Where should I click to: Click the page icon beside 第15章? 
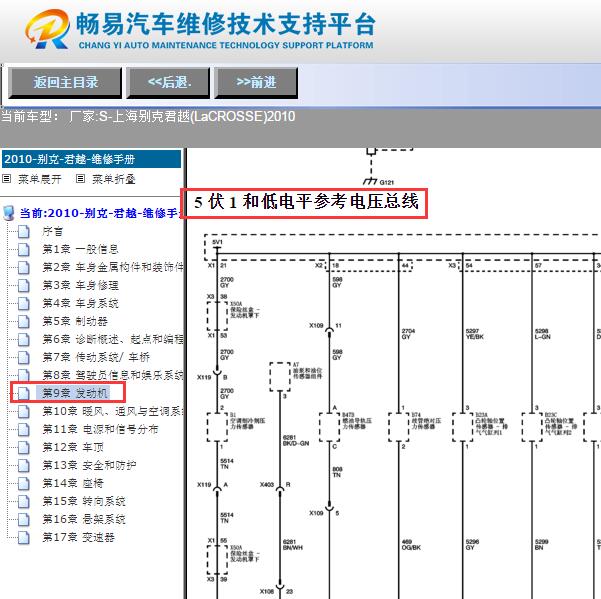[x=23, y=501]
